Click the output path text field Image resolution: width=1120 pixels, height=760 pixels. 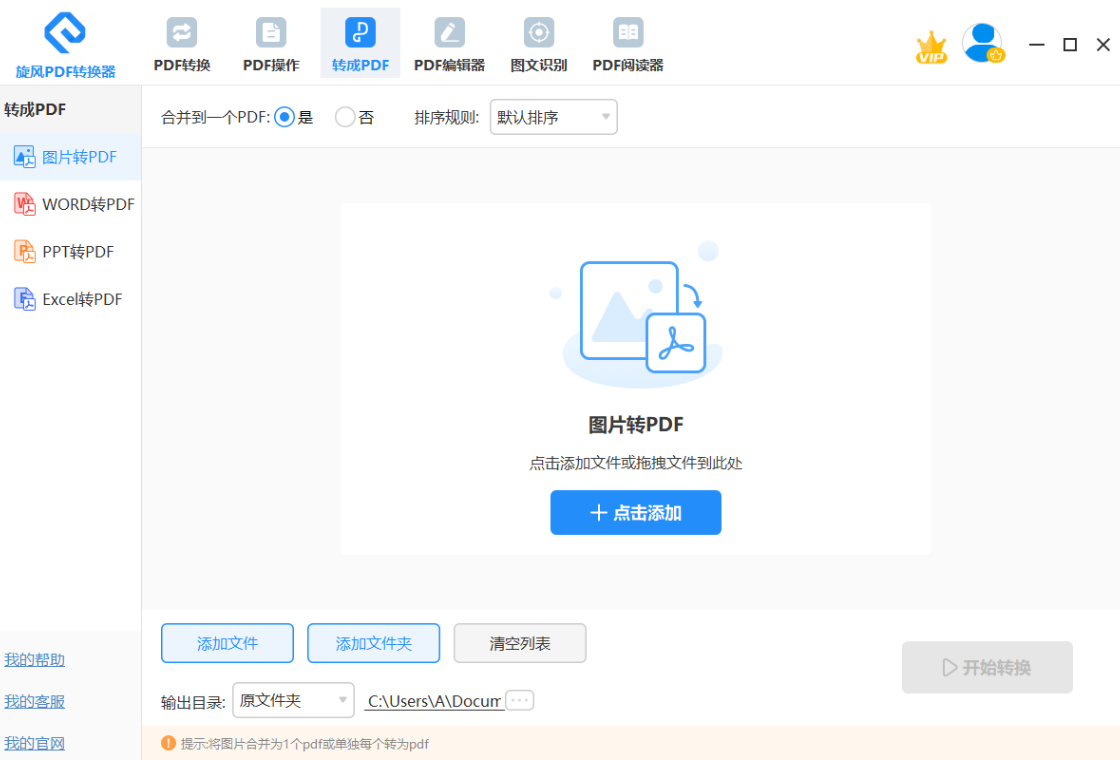(434, 701)
